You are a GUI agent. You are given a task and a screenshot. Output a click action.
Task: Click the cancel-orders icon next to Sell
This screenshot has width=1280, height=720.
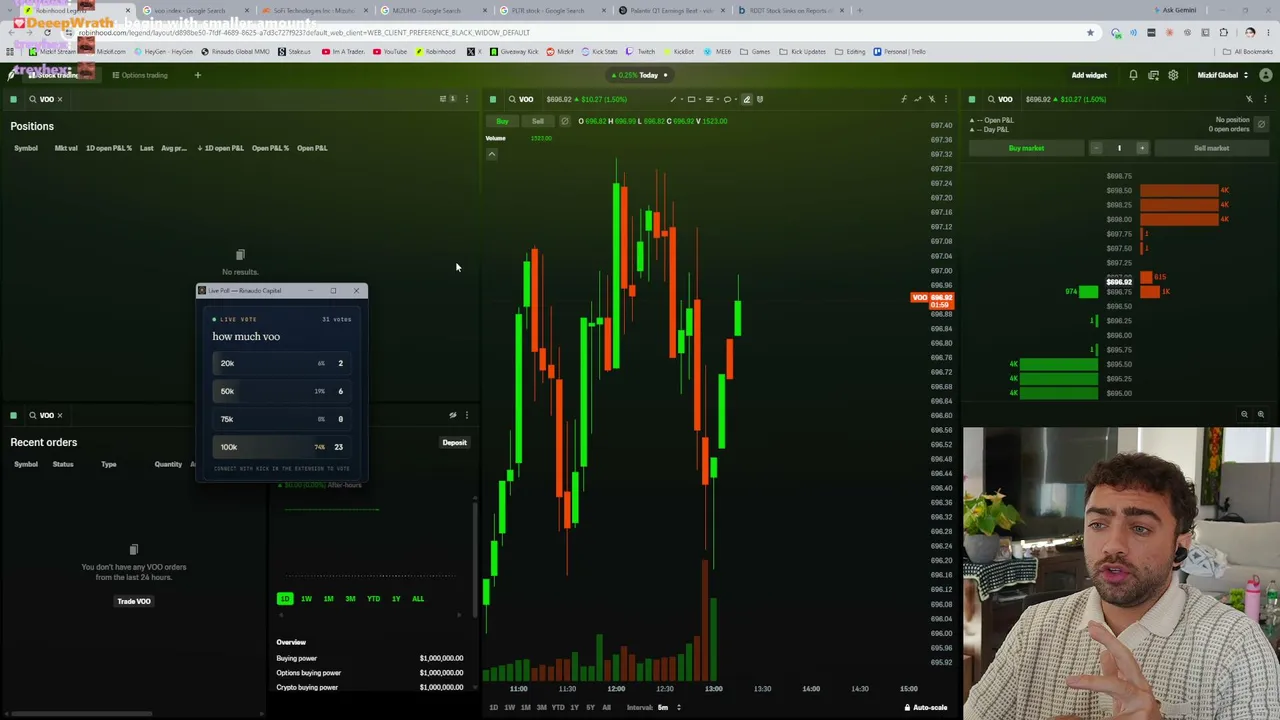565,121
